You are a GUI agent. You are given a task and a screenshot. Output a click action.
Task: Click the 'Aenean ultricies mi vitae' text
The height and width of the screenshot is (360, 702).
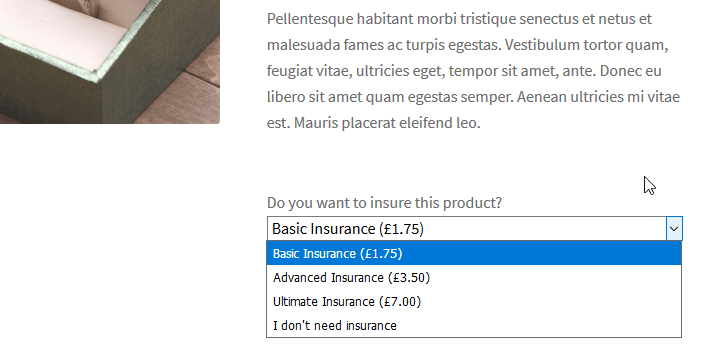pyautogui.click(x=598, y=97)
